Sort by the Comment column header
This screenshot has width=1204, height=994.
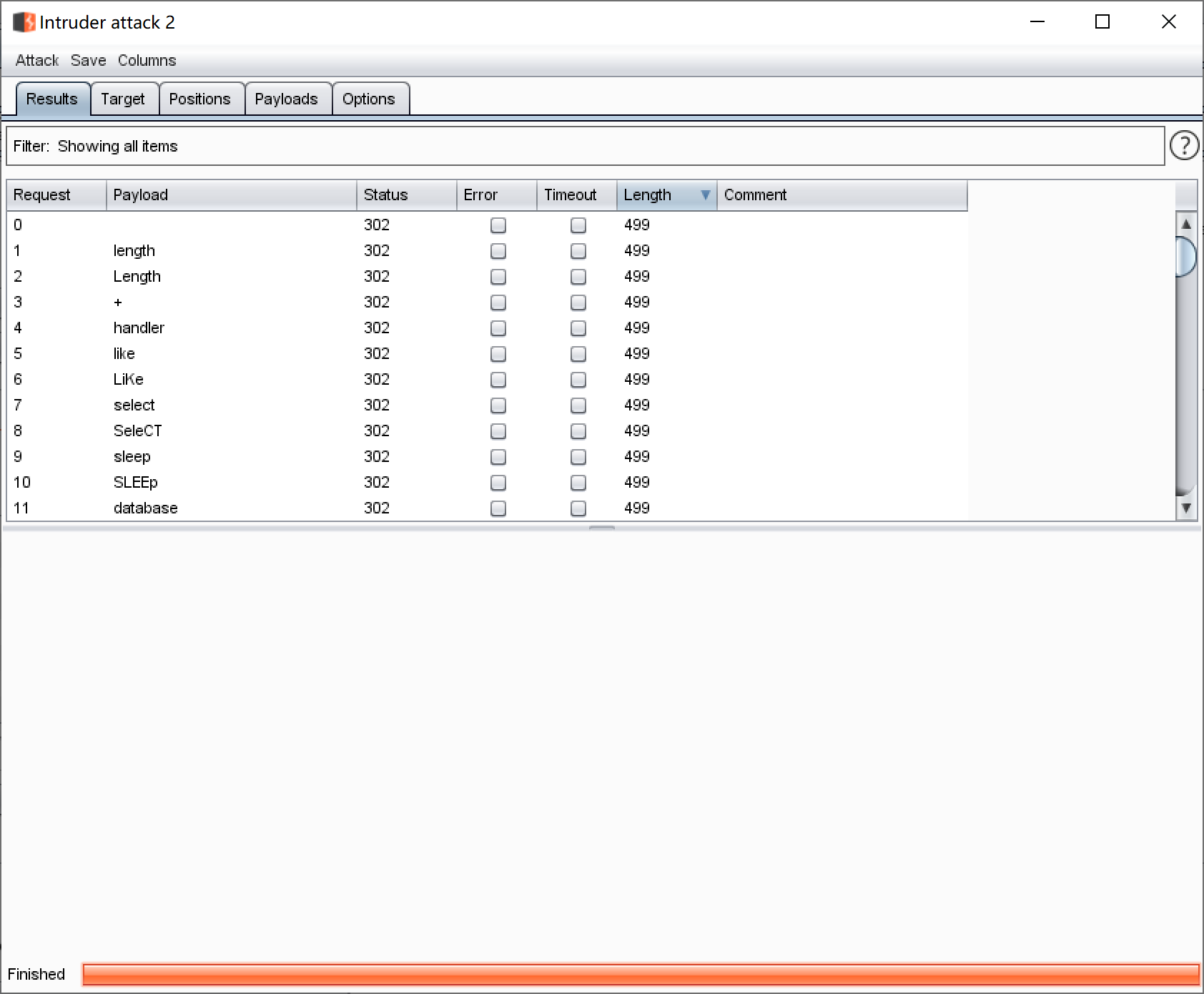(x=842, y=195)
